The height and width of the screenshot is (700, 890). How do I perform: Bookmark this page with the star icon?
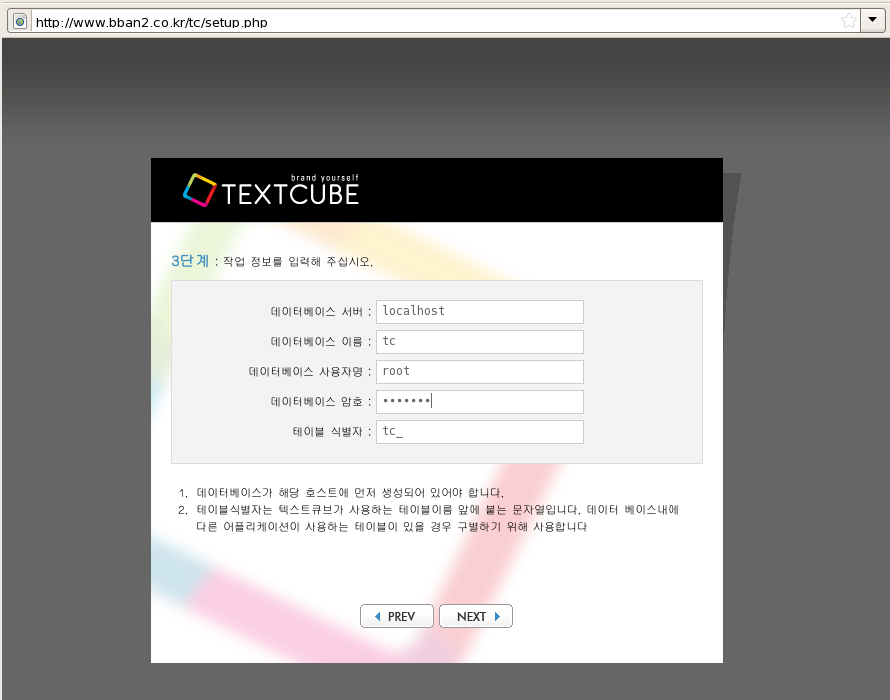coord(849,22)
